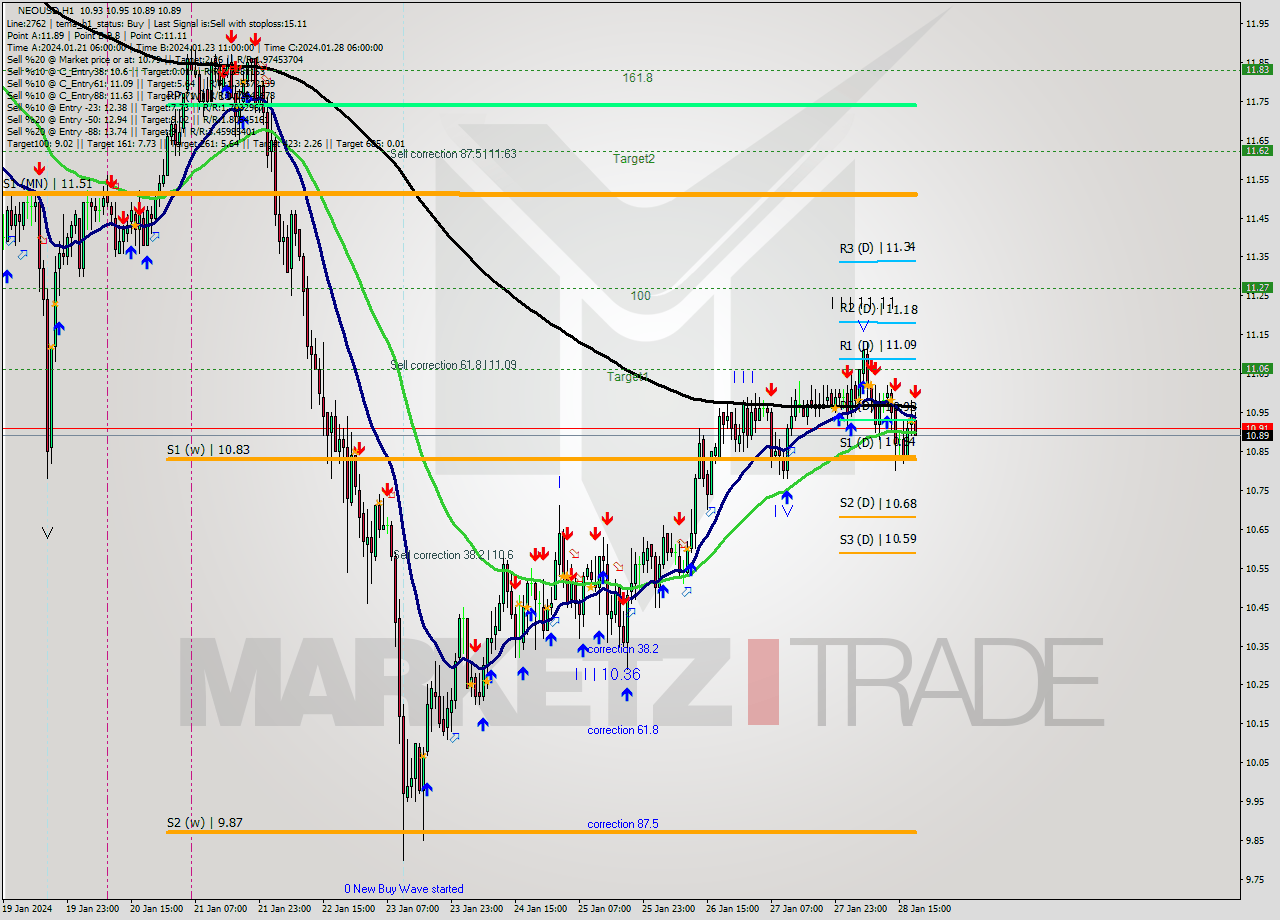Screen dimensions: 1280x920
Task: Select the 'R3 (D) | 11.34' resistance label
Action: tap(877, 247)
